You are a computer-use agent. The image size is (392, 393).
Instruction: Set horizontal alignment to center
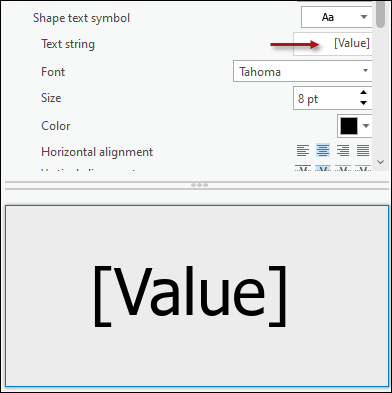(x=323, y=151)
